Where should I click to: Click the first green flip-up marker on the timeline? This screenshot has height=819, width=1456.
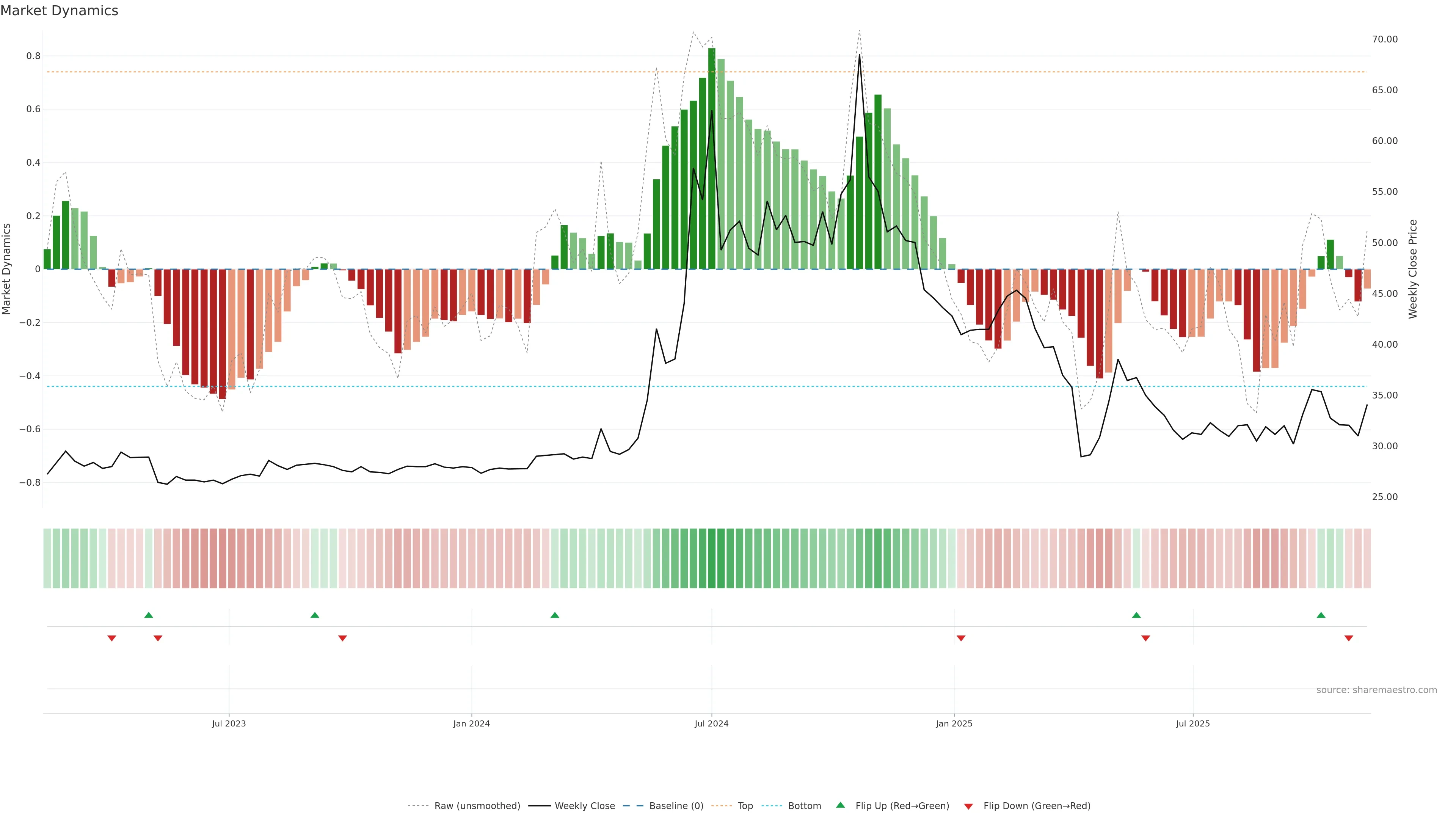[149, 615]
